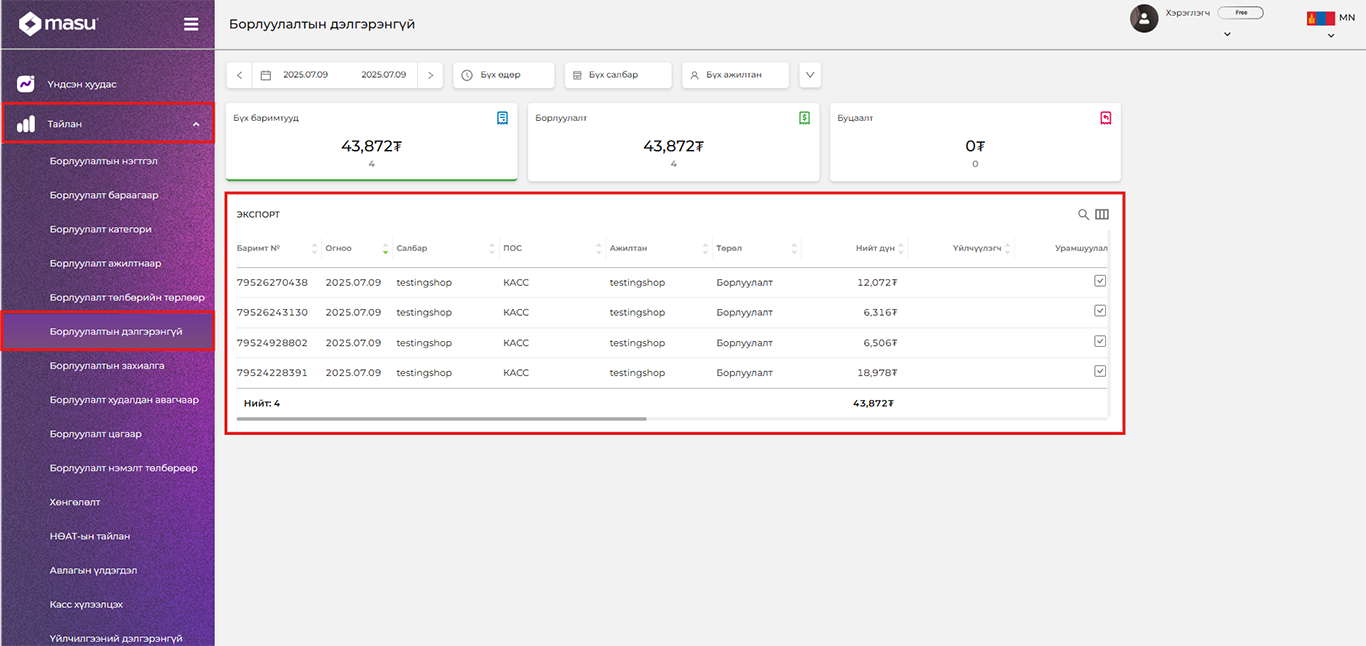
Task: Sort by Нийт дүн column header
Action: pos(874,248)
